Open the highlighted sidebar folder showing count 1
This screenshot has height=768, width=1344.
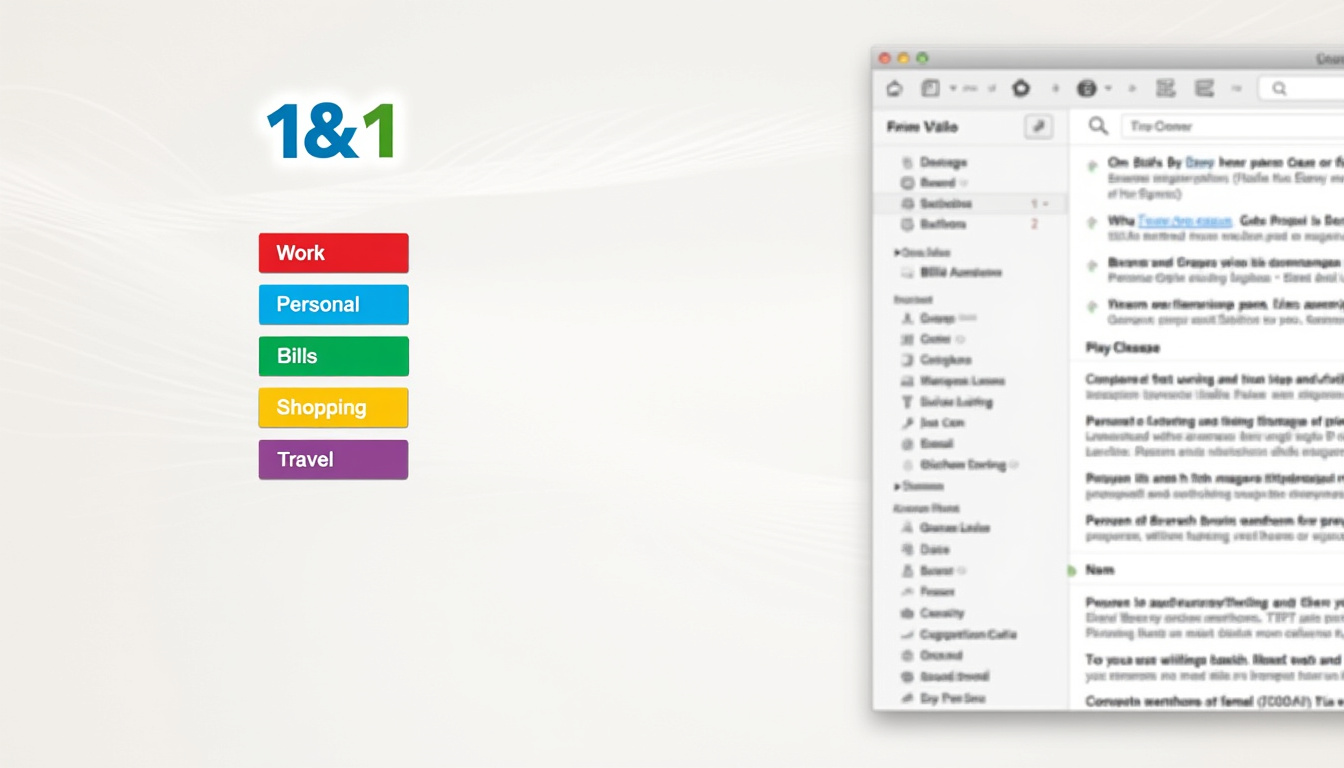(x=971, y=204)
